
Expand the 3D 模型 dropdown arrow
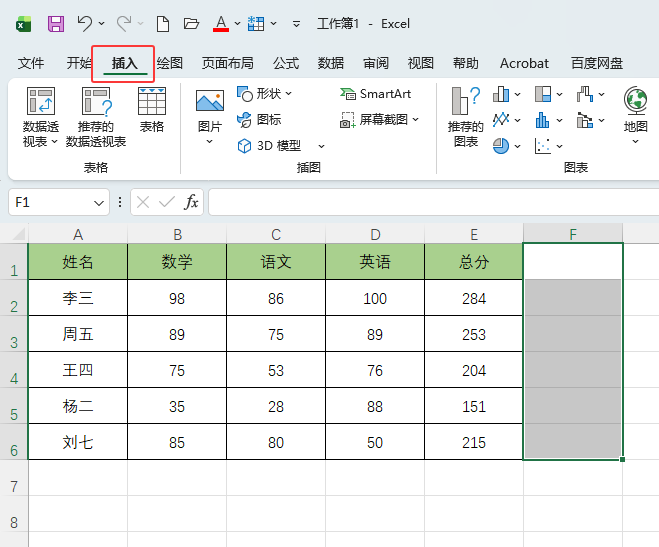click(322, 146)
